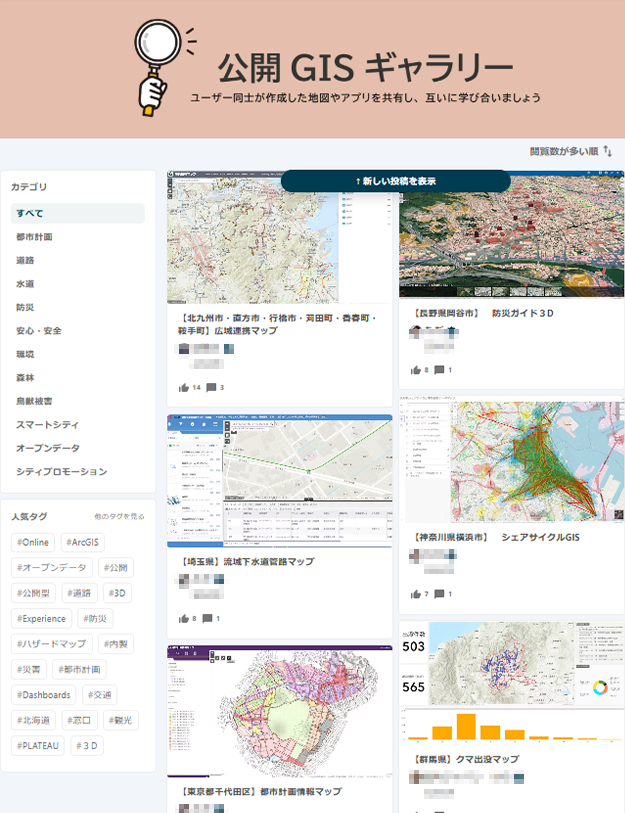Select the #ArcGIS tag
The image size is (625, 813).
click(82, 542)
